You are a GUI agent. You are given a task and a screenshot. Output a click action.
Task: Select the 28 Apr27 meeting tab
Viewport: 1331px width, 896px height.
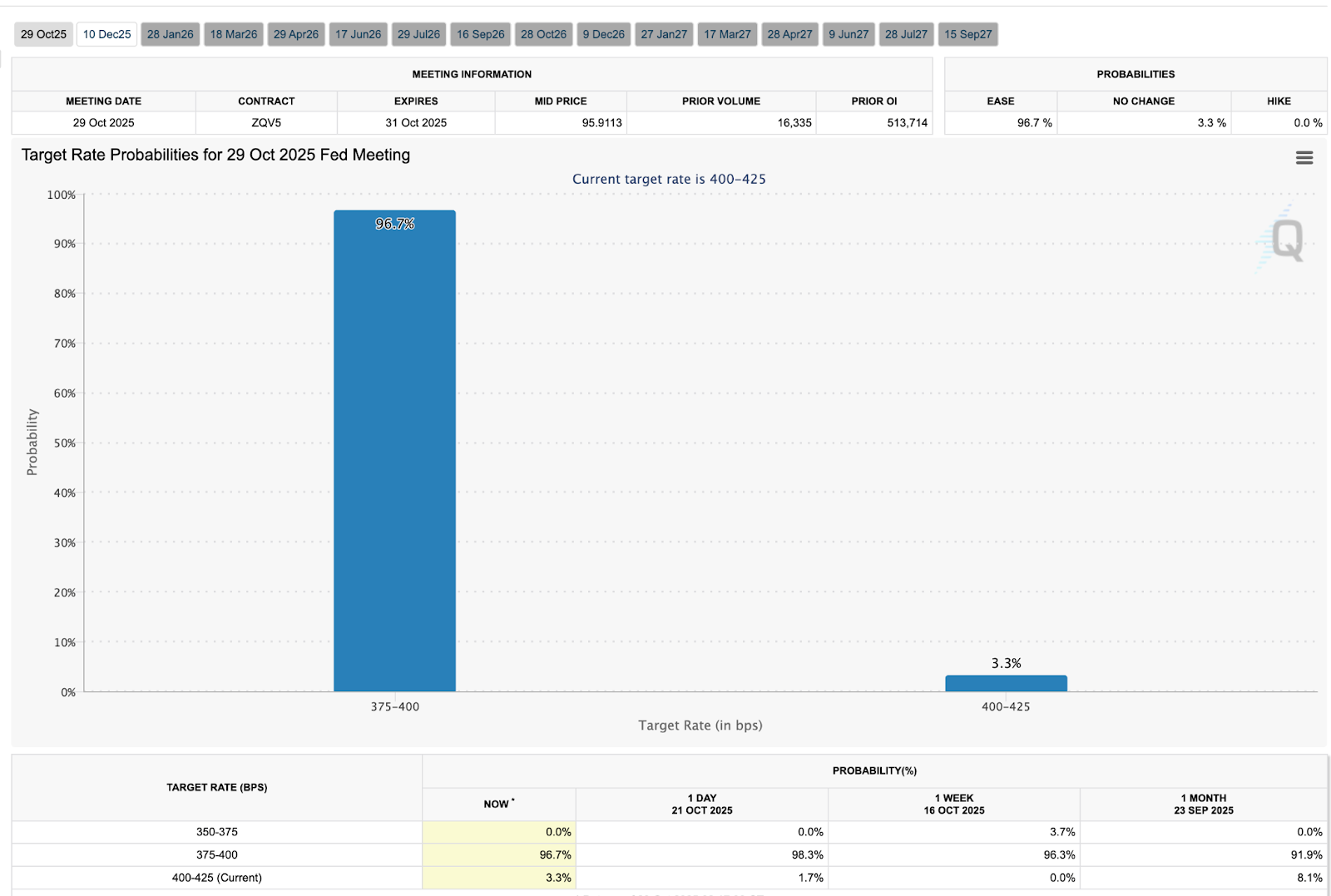click(789, 34)
